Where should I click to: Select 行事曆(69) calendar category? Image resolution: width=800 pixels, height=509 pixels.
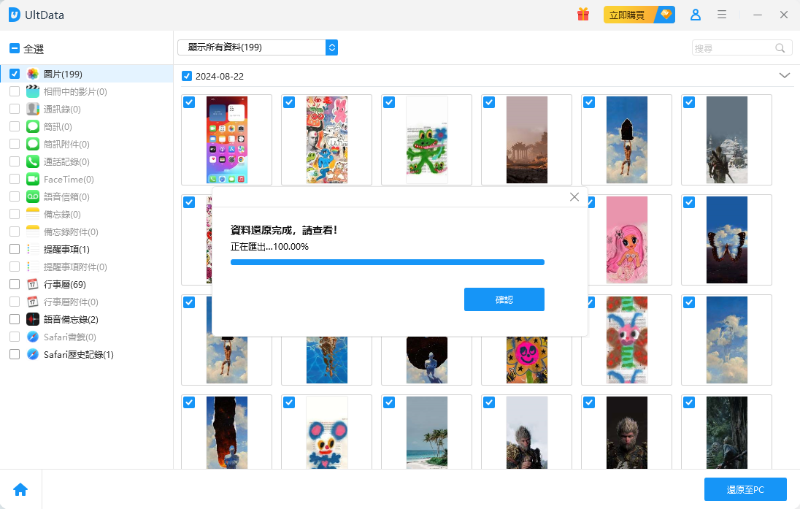(64, 284)
